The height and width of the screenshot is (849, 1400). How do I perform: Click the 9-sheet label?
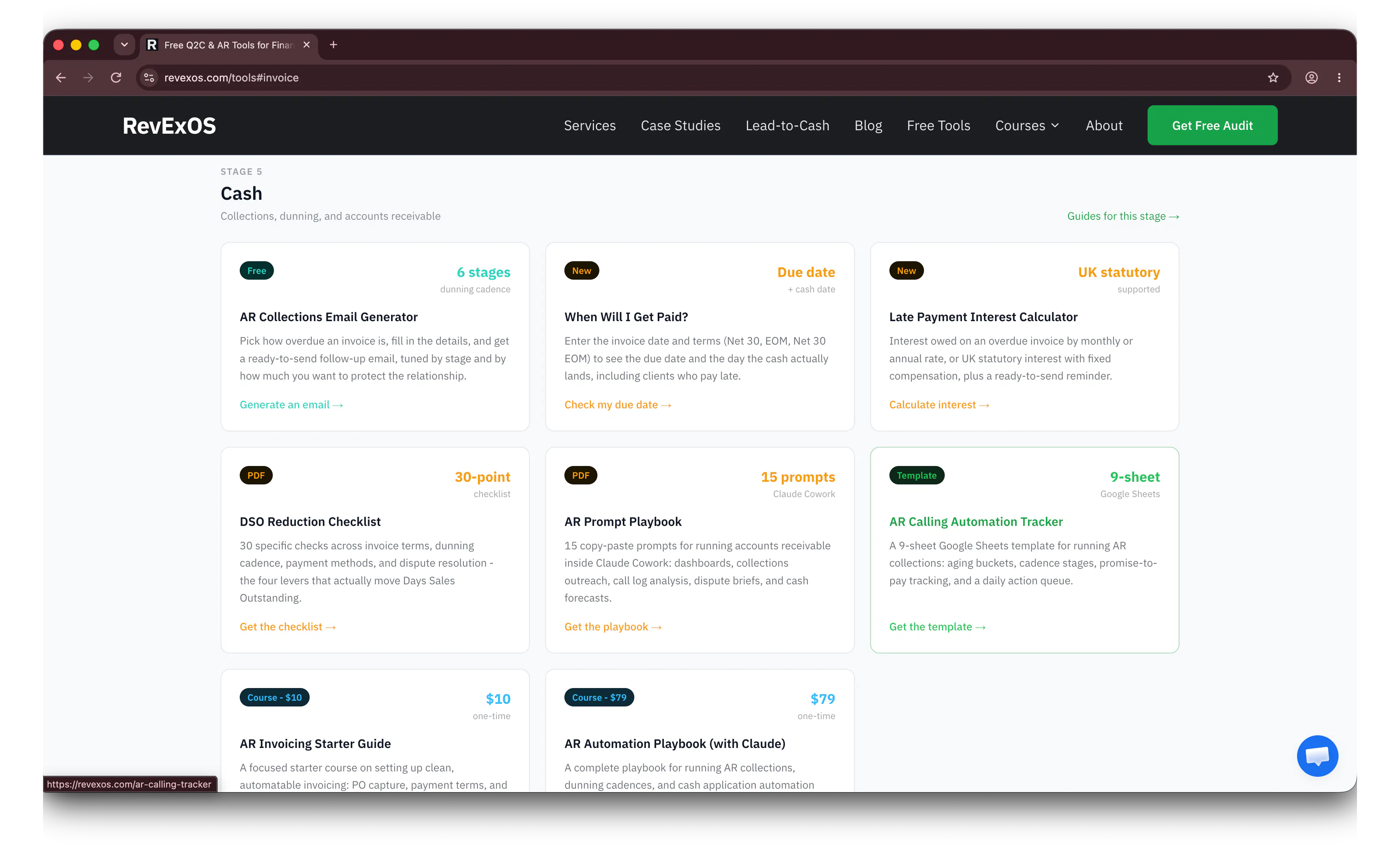[1135, 477]
